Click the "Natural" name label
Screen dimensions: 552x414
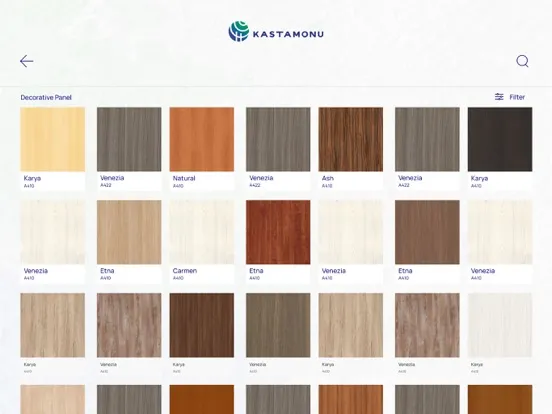click(x=184, y=178)
